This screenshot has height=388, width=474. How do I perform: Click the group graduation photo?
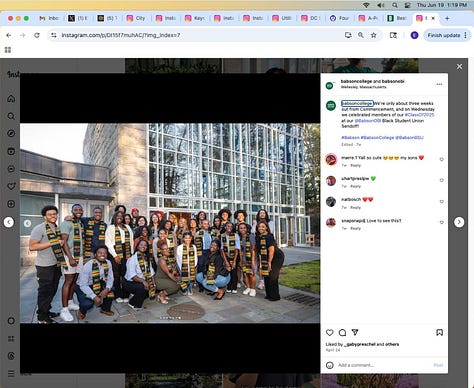tap(170, 223)
